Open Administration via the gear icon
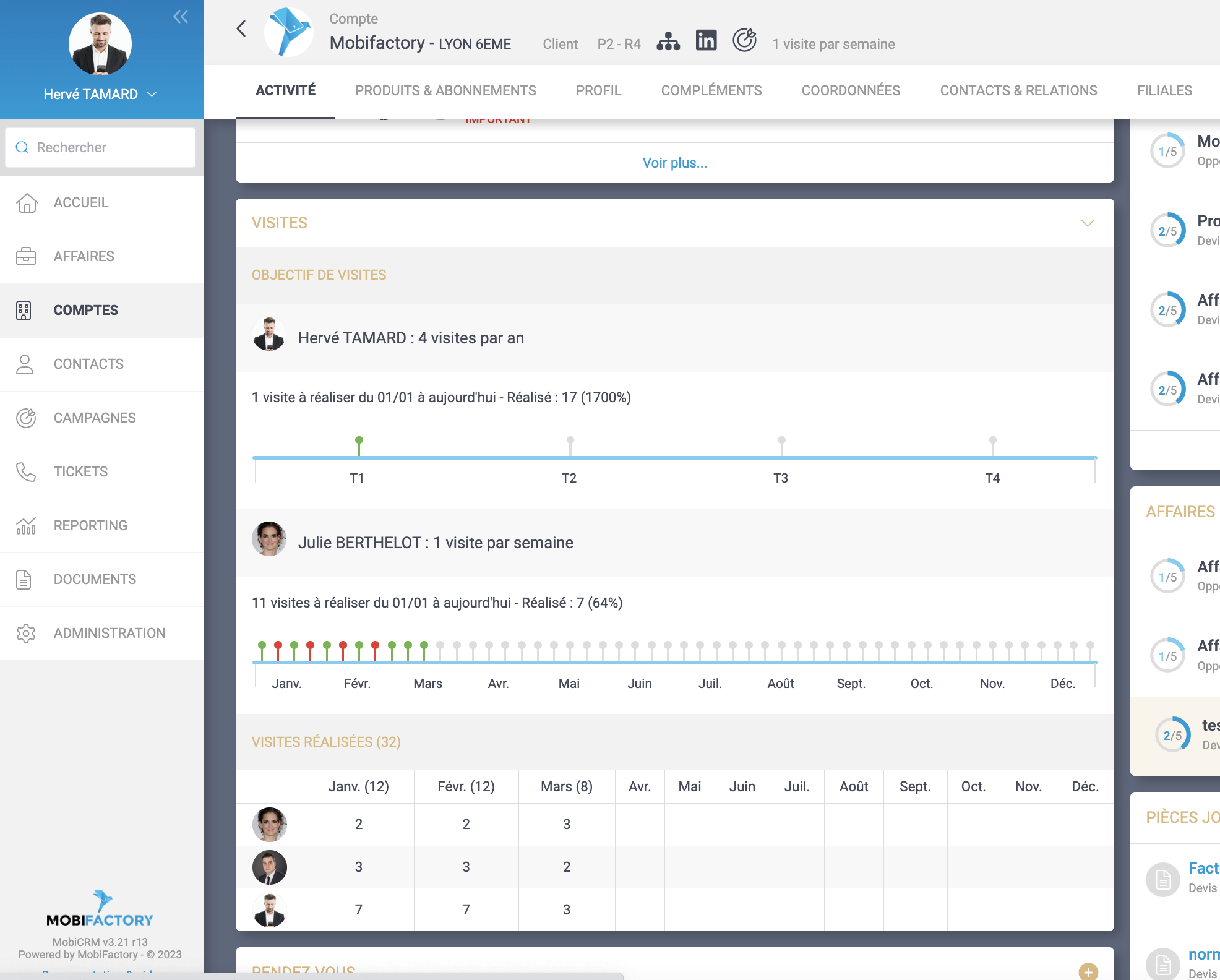1220x980 pixels. (26, 633)
